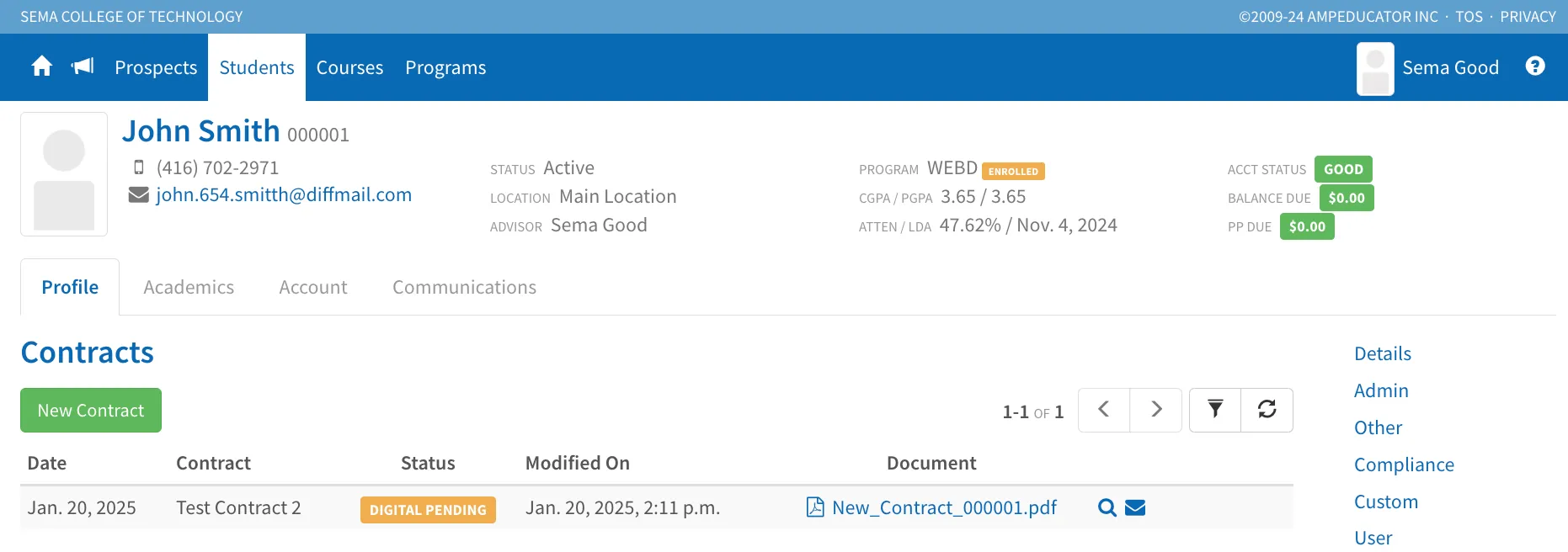Jump to Compliance section in sidebar
This screenshot has width=1568, height=552.
(x=1404, y=464)
